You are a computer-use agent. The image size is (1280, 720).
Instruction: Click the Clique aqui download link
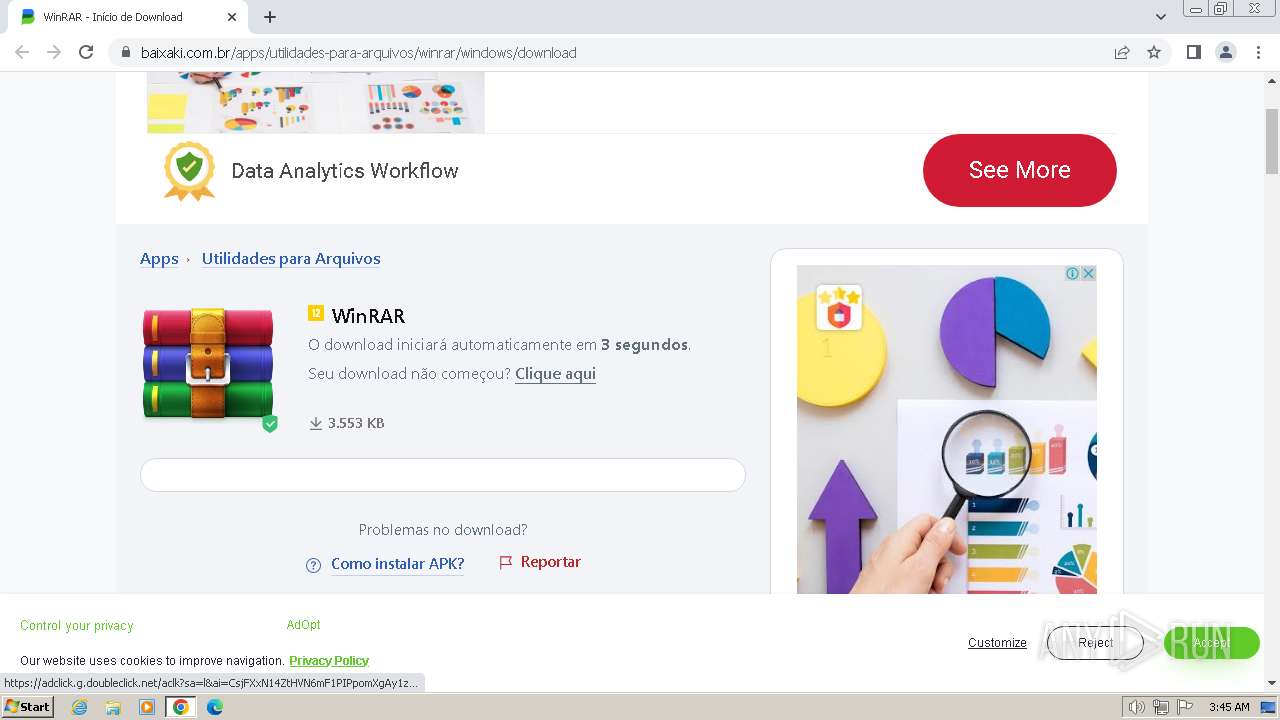tap(555, 374)
